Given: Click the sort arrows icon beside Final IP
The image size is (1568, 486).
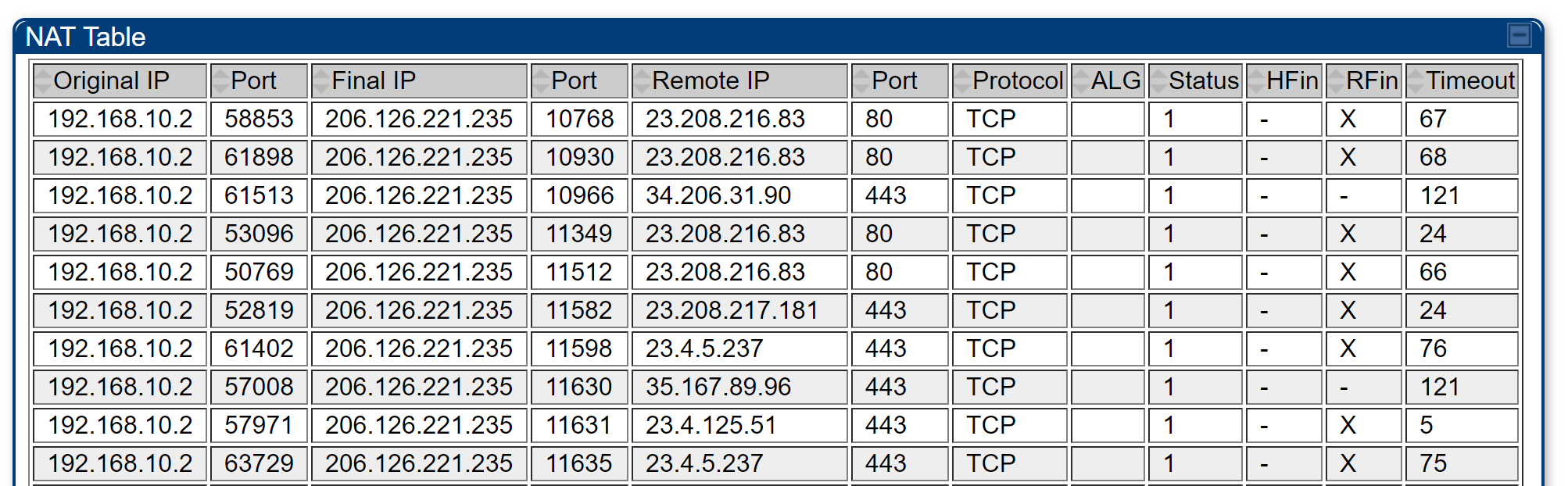Looking at the screenshot, I should pos(320,80).
